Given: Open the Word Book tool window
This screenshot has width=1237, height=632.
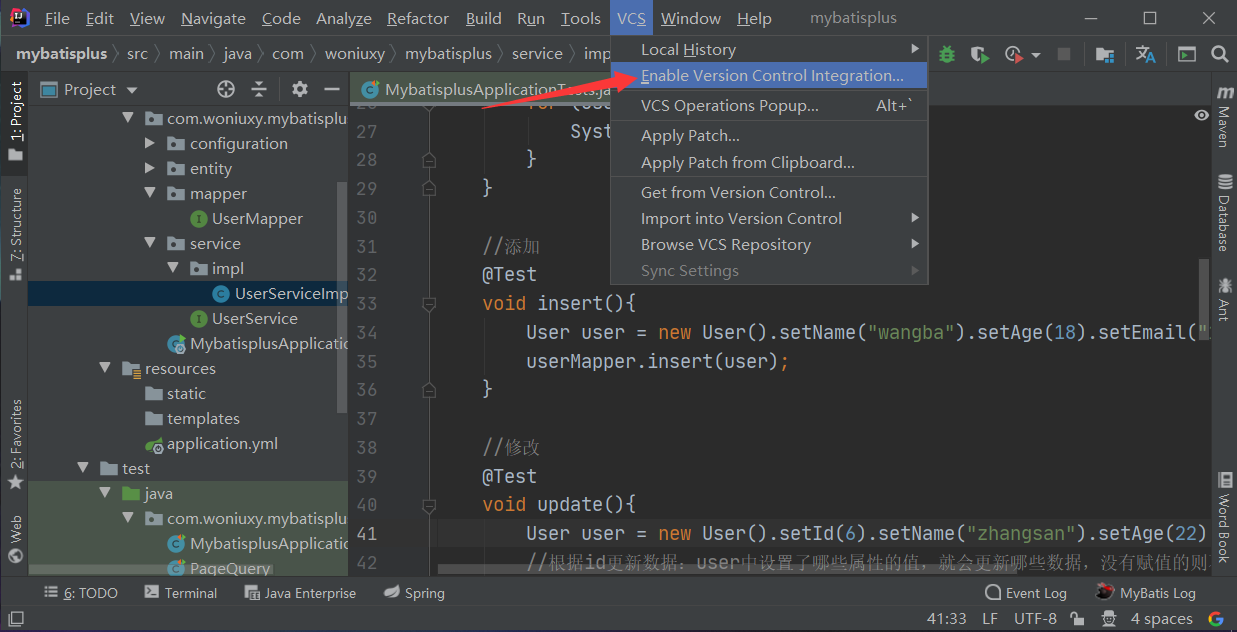Looking at the screenshot, I should coord(1224,517).
